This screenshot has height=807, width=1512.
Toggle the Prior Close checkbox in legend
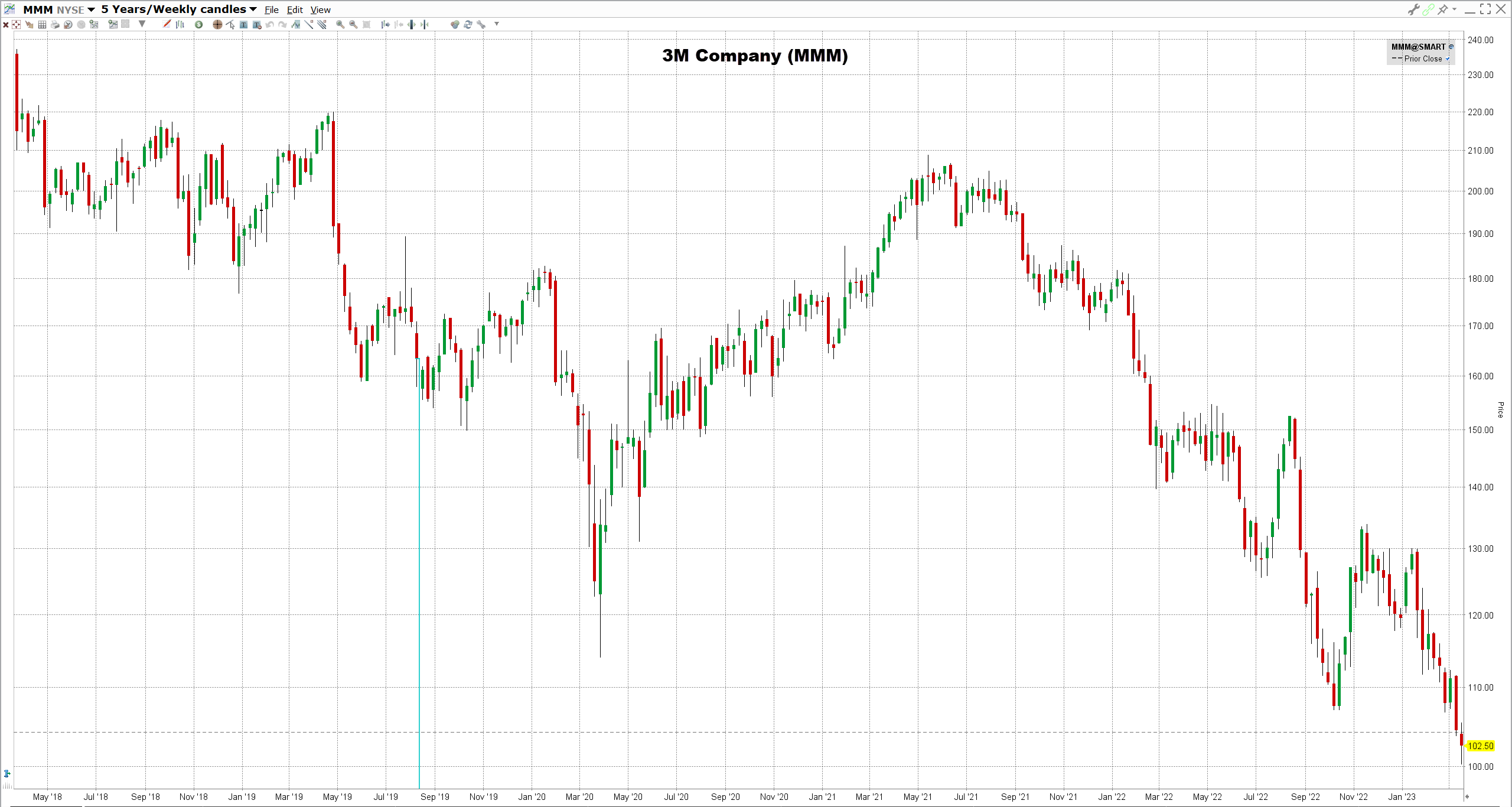click(1447, 58)
